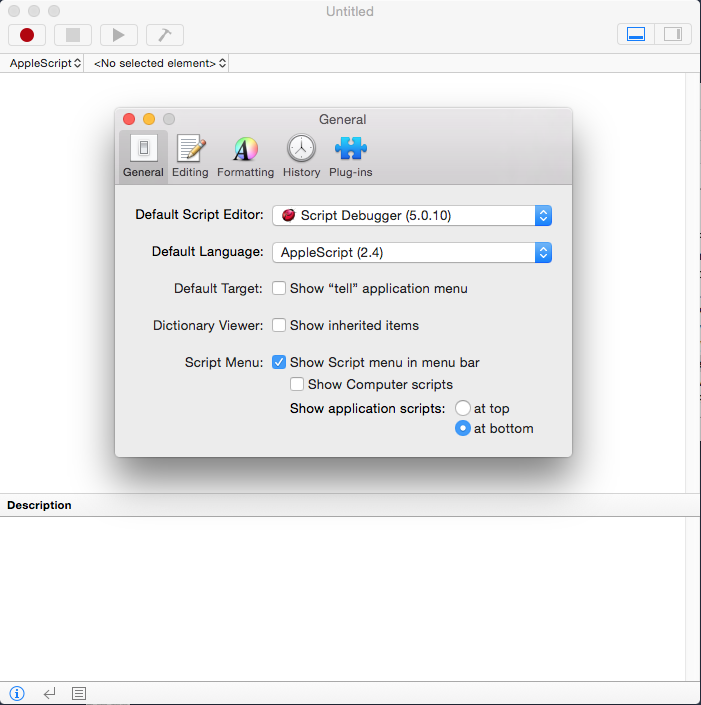Close the General preferences window
701x705 pixels.
tap(129, 119)
